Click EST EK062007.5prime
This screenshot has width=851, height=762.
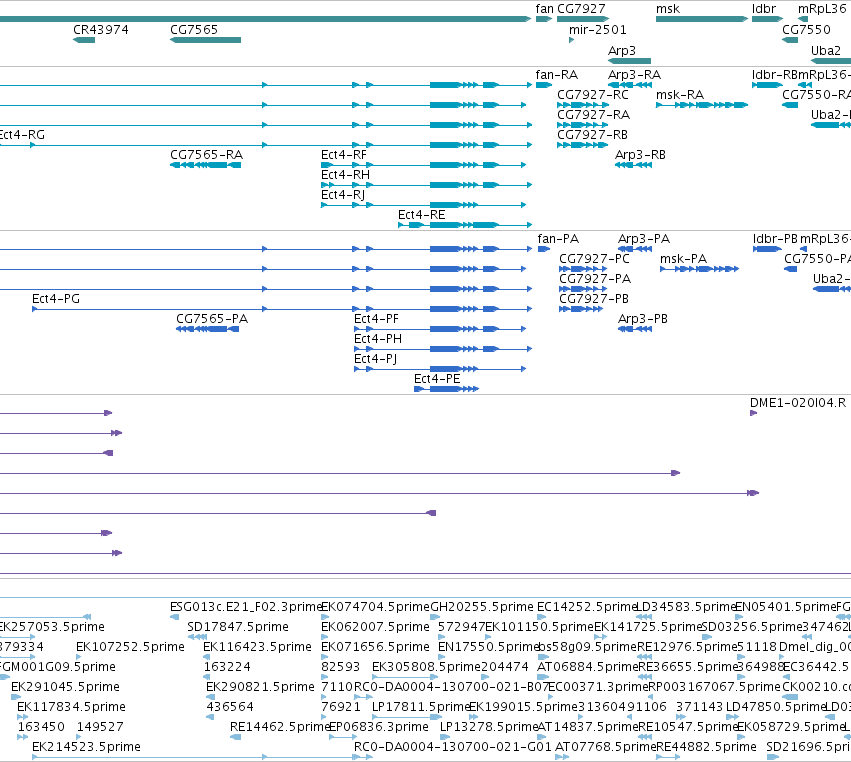click(x=375, y=626)
